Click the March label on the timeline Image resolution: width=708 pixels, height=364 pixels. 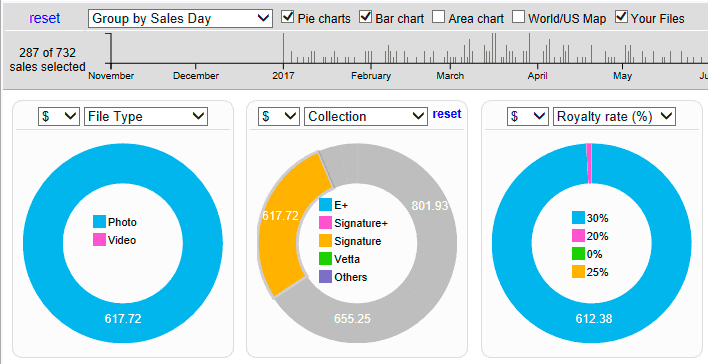click(x=450, y=76)
